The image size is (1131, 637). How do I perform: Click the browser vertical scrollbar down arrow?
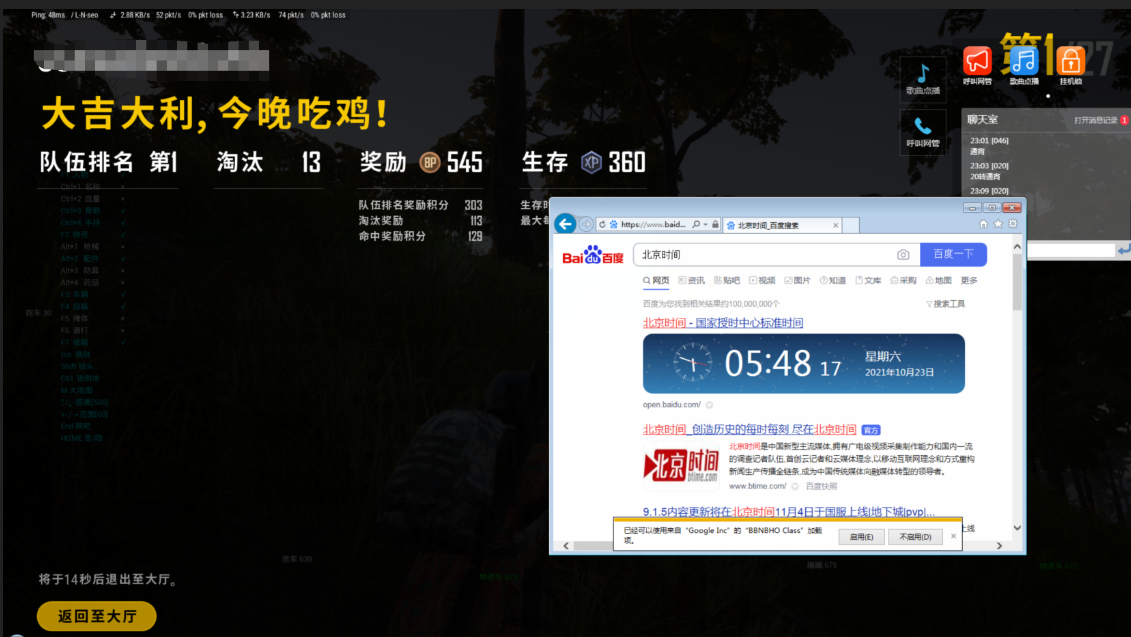pyautogui.click(x=1017, y=528)
